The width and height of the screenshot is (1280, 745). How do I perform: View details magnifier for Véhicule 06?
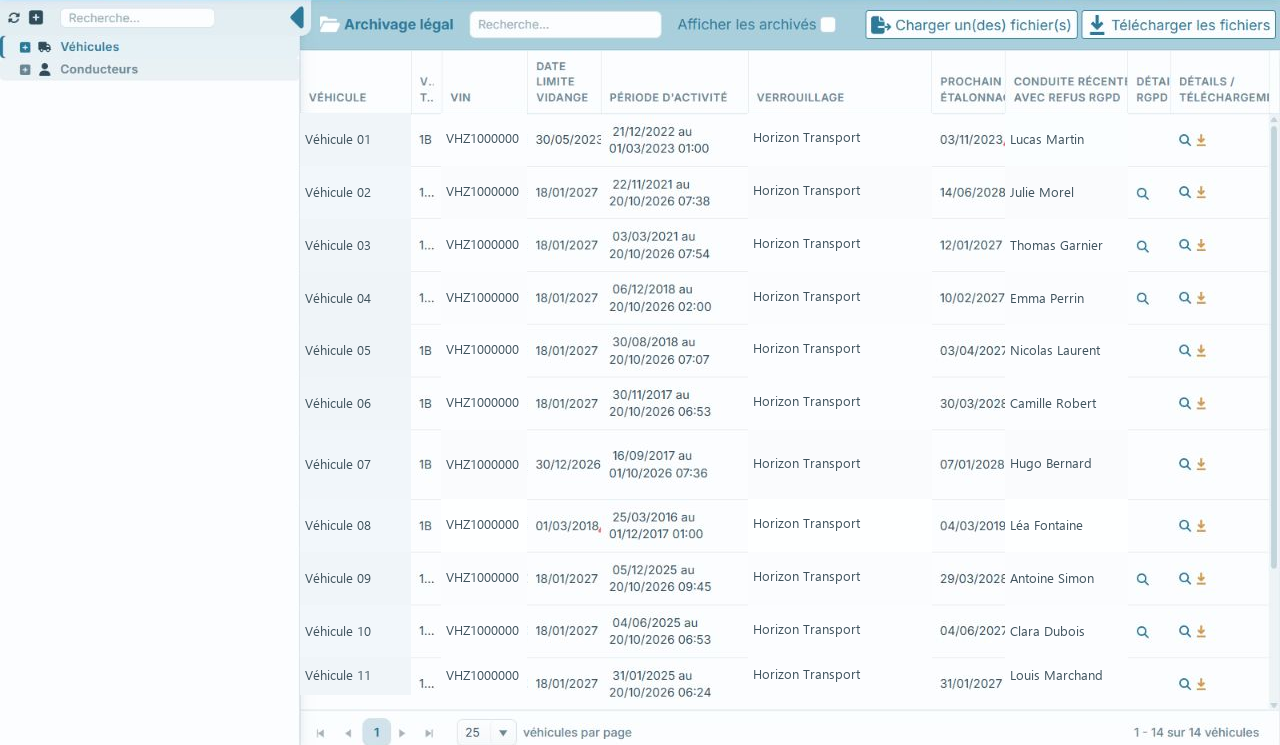point(1185,404)
